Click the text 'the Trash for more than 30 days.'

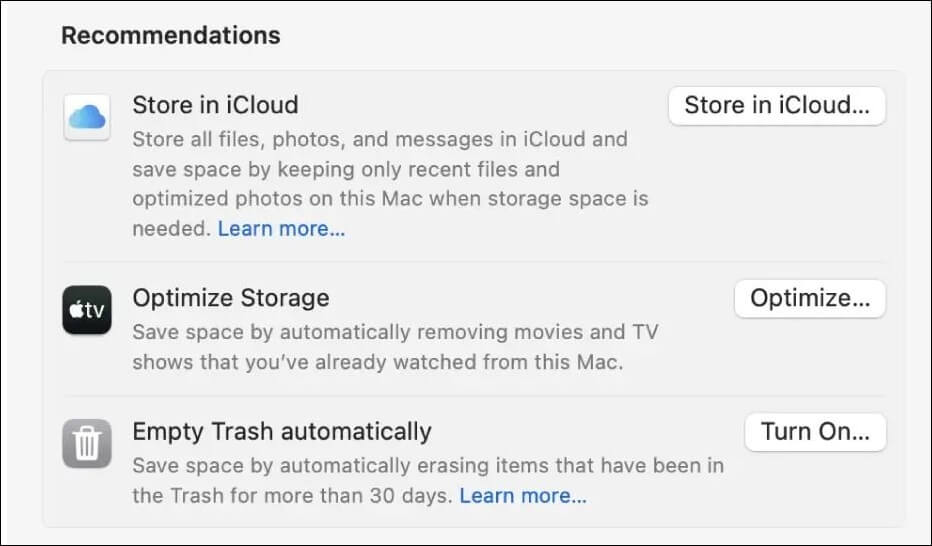coord(292,496)
